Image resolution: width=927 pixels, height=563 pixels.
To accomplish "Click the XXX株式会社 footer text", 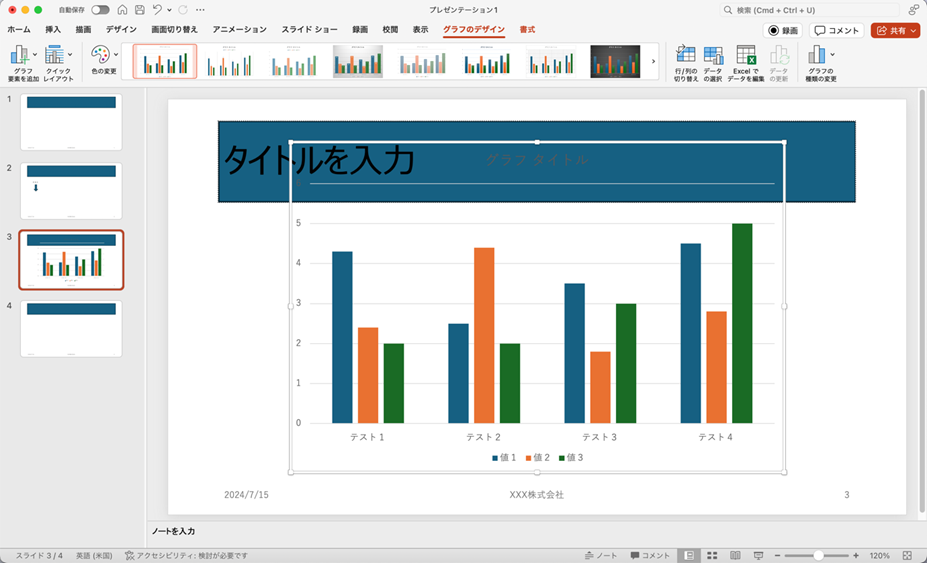I will [x=537, y=494].
